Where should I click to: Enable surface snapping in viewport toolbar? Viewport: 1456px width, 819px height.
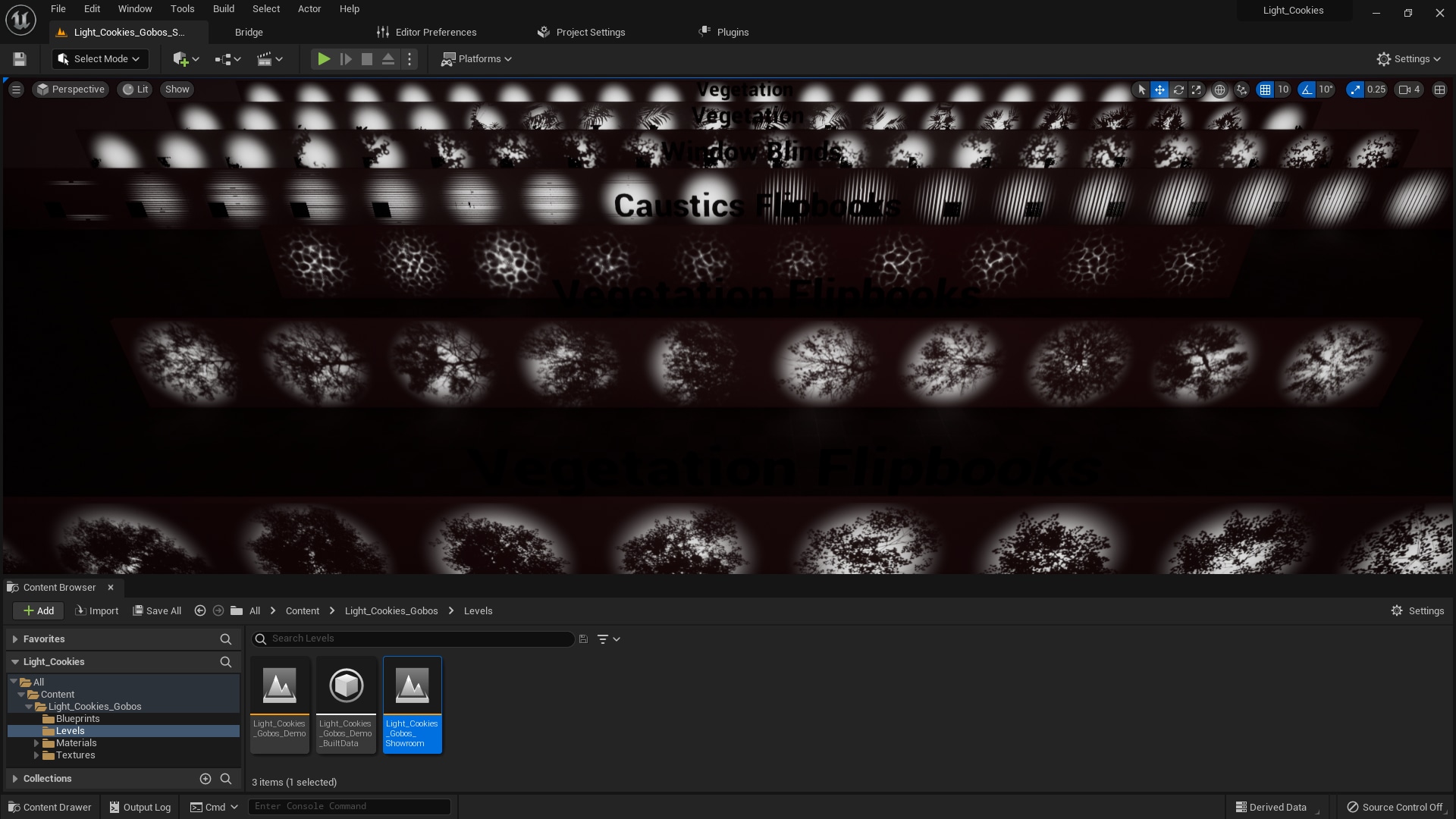point(1241,89)
